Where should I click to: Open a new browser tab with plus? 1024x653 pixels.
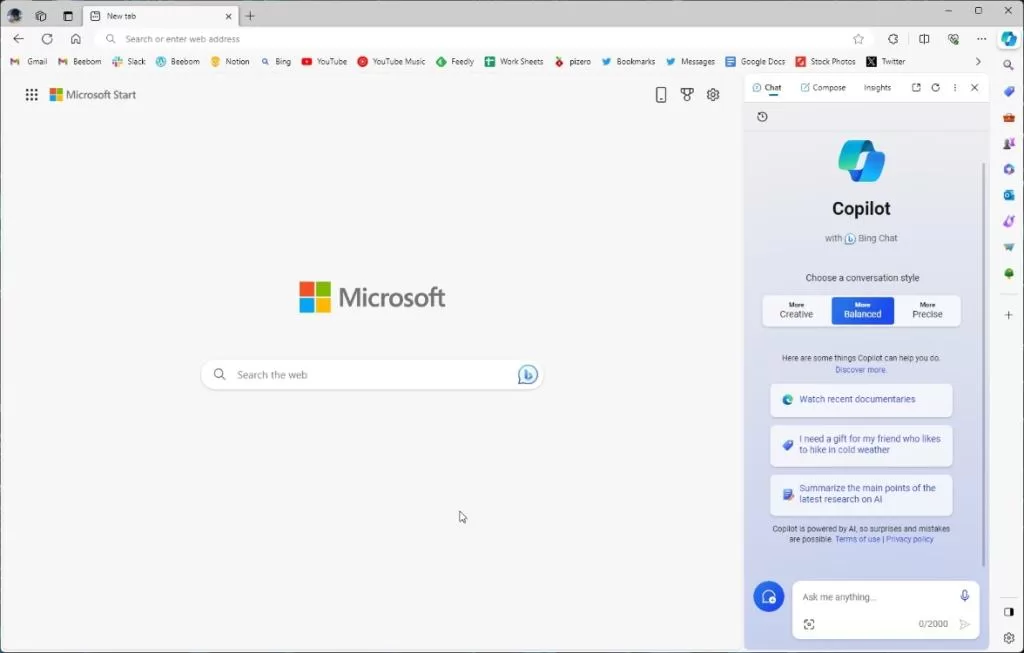pyautogui.click(x=250, y=16)
